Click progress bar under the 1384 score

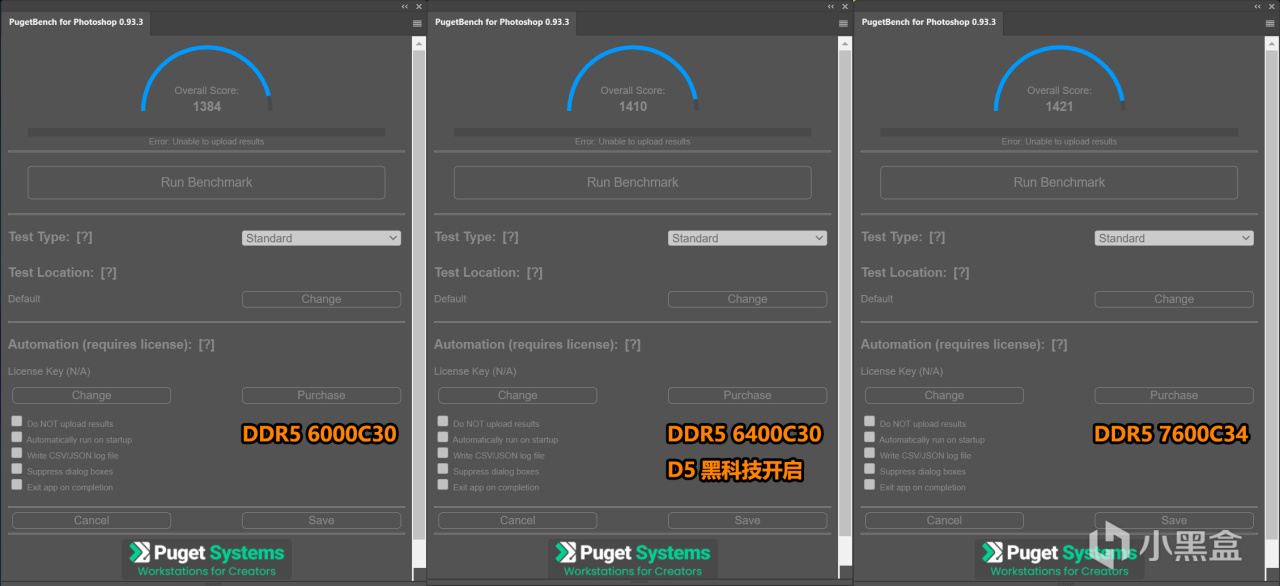pyautogui.click(x=206, y=131)
